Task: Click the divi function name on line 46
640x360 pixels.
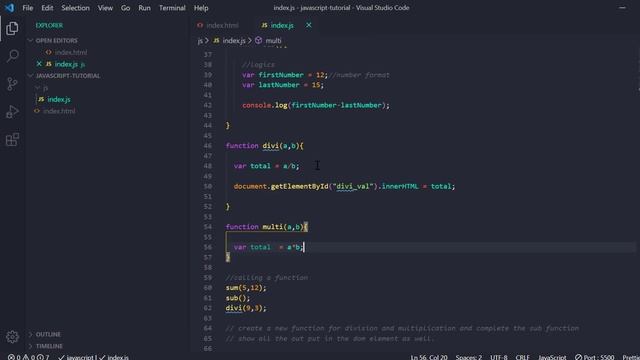Action: pos(270,146)
